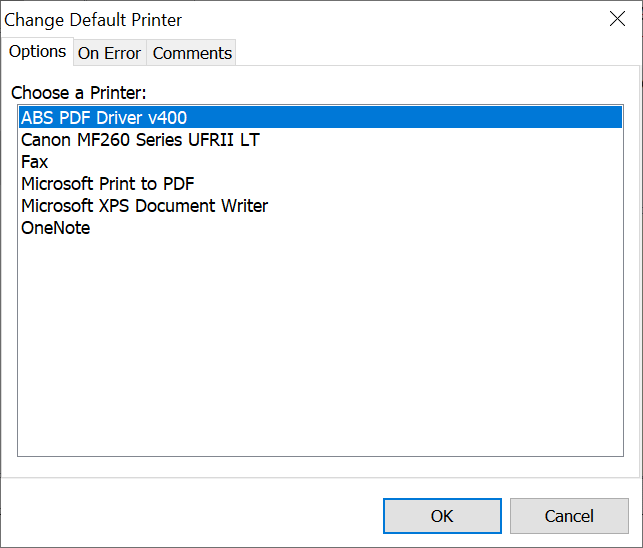This screenshot has height=548, width=643.
Task: Click the Change Default Printer title text
Action: [94, 19]
